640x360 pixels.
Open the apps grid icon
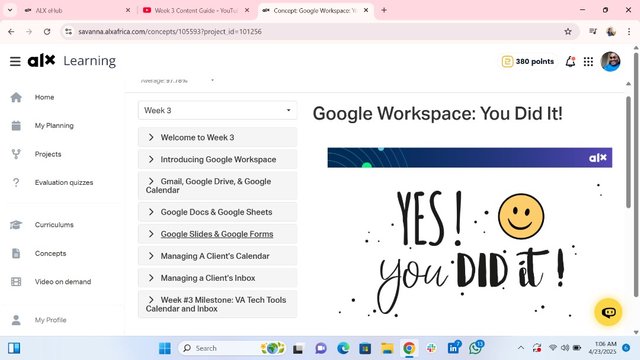tap(588, 62)
